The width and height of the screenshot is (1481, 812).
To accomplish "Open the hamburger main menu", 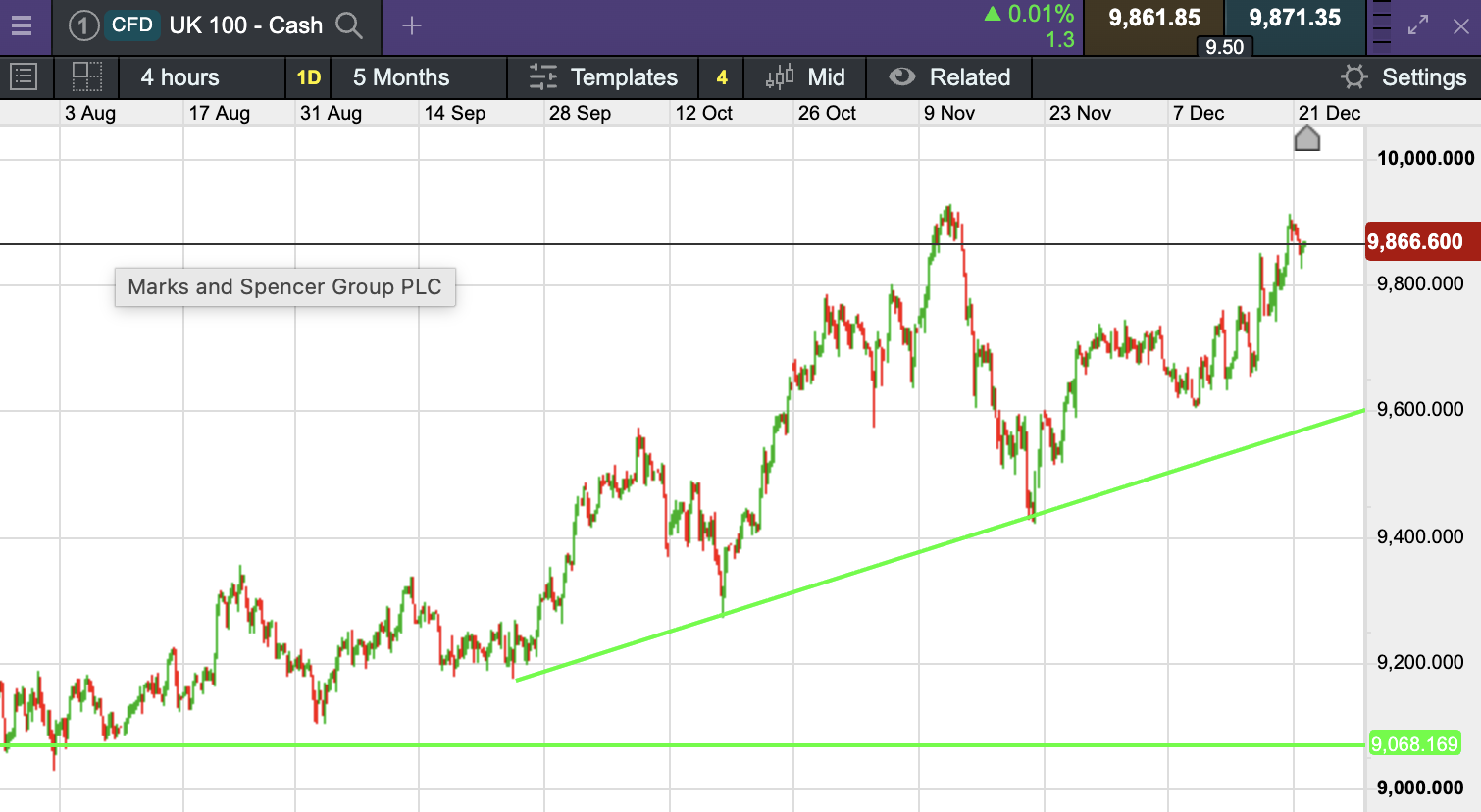I will tap(22, 25).
